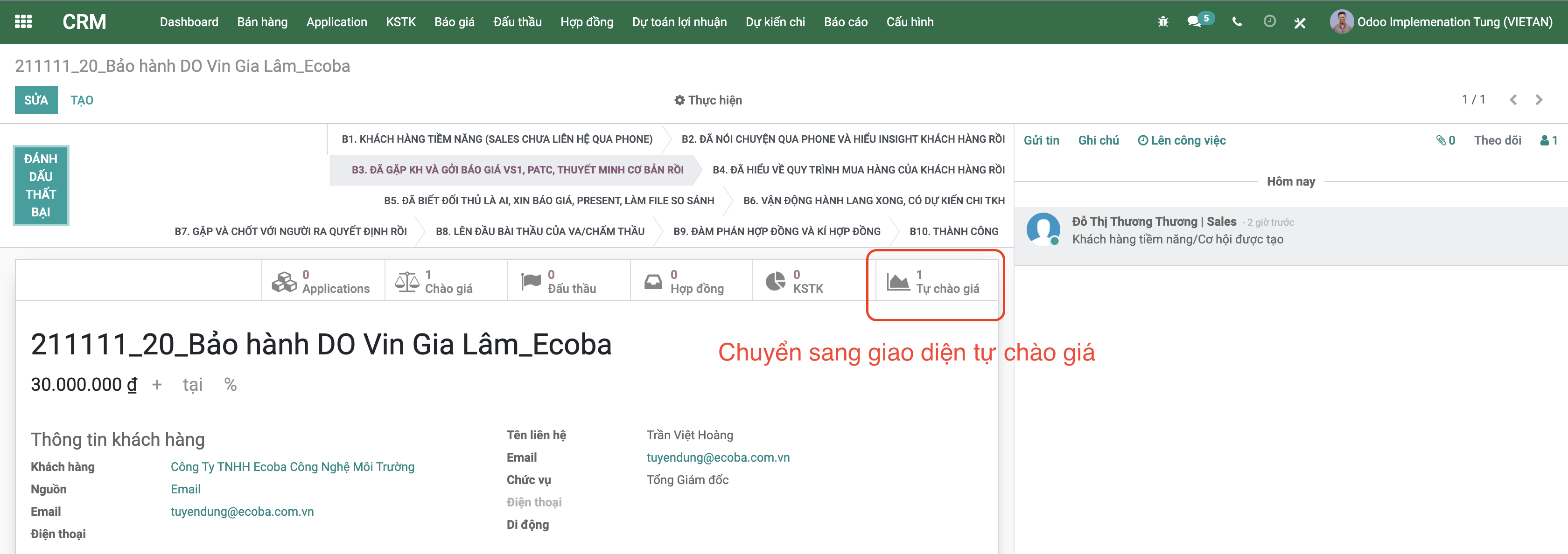Click the Ghi chú note tab

tap(1098, 140)
